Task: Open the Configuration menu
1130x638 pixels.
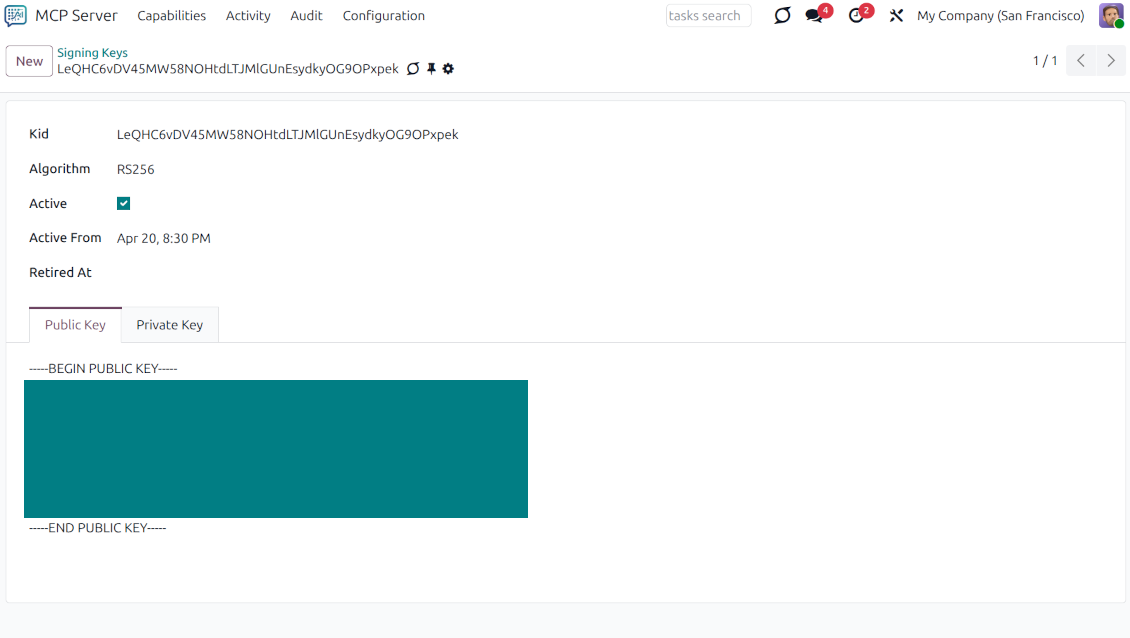Action: pos(383,15)
